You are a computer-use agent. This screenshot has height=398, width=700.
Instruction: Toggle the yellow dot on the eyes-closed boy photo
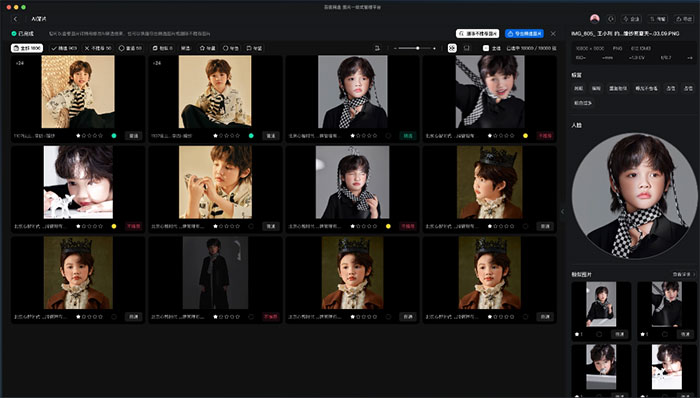[x=388, y=226]
